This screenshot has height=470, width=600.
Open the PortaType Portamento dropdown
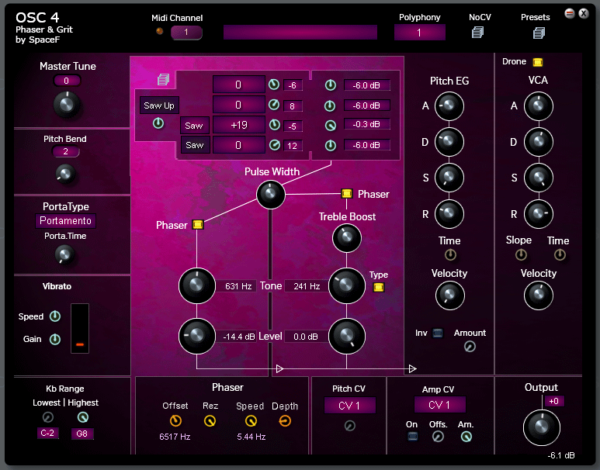click(x=66, y=220)
